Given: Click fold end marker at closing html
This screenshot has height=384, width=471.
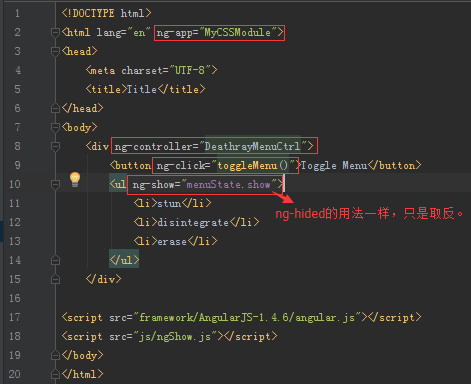Looking at the screenshot, I should pyautogui.click(x=55, y=374).
